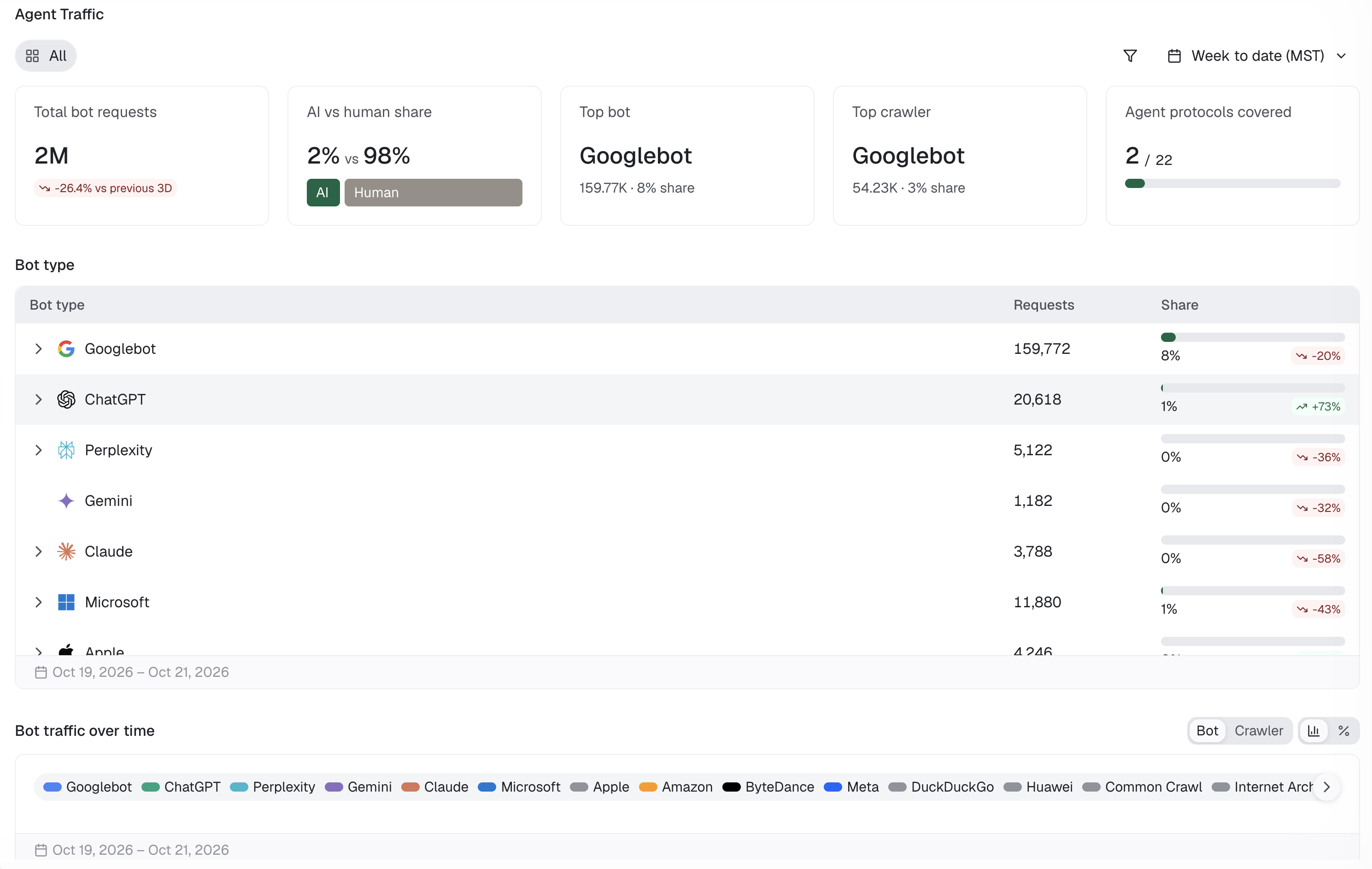
Task: Click the All view button
Action: pos(46,56)
